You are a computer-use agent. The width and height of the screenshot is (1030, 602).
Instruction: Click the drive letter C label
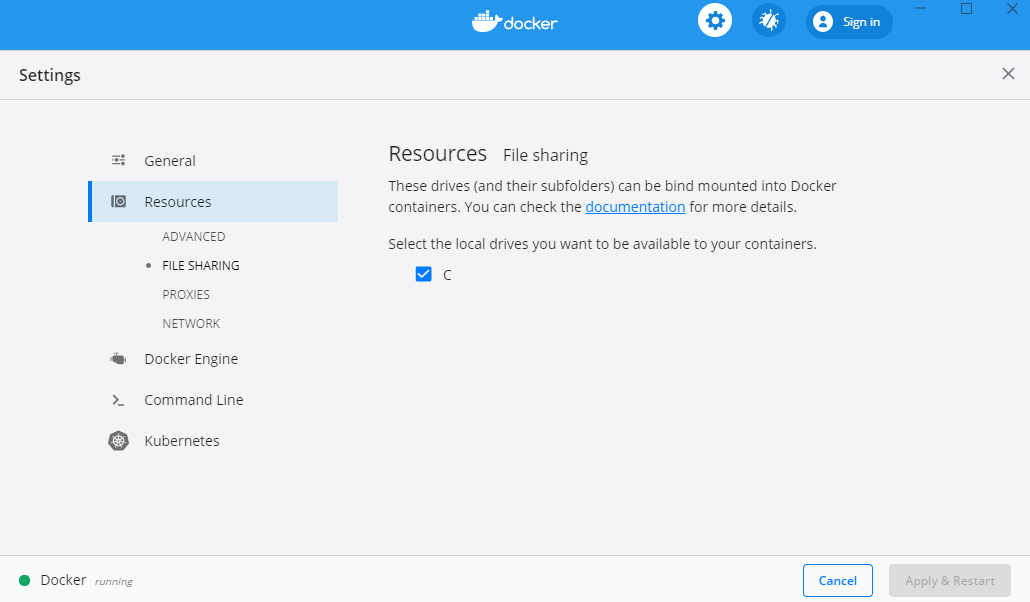[447, 275]
